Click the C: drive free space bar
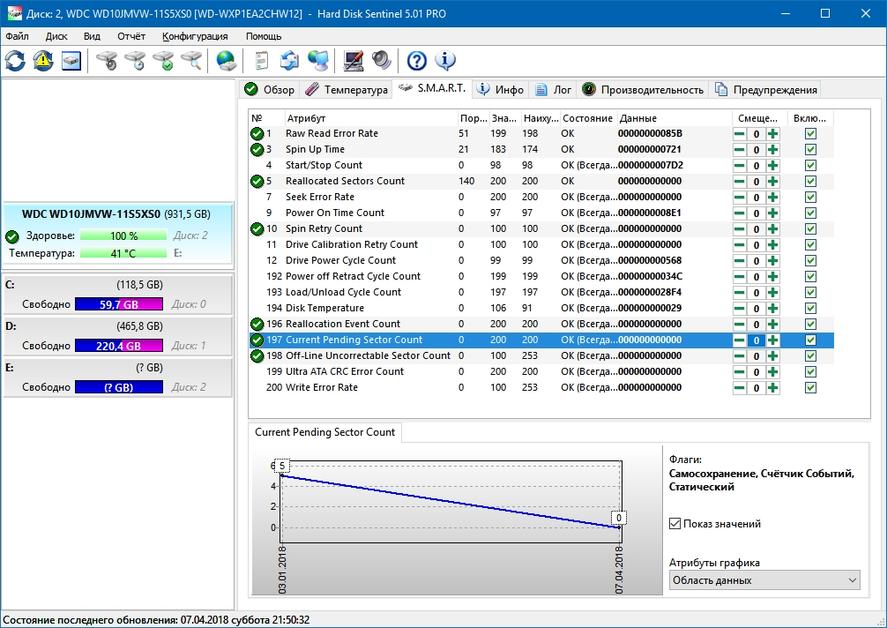The width and height of the screenshot is (887, 628). coord(119,304)
